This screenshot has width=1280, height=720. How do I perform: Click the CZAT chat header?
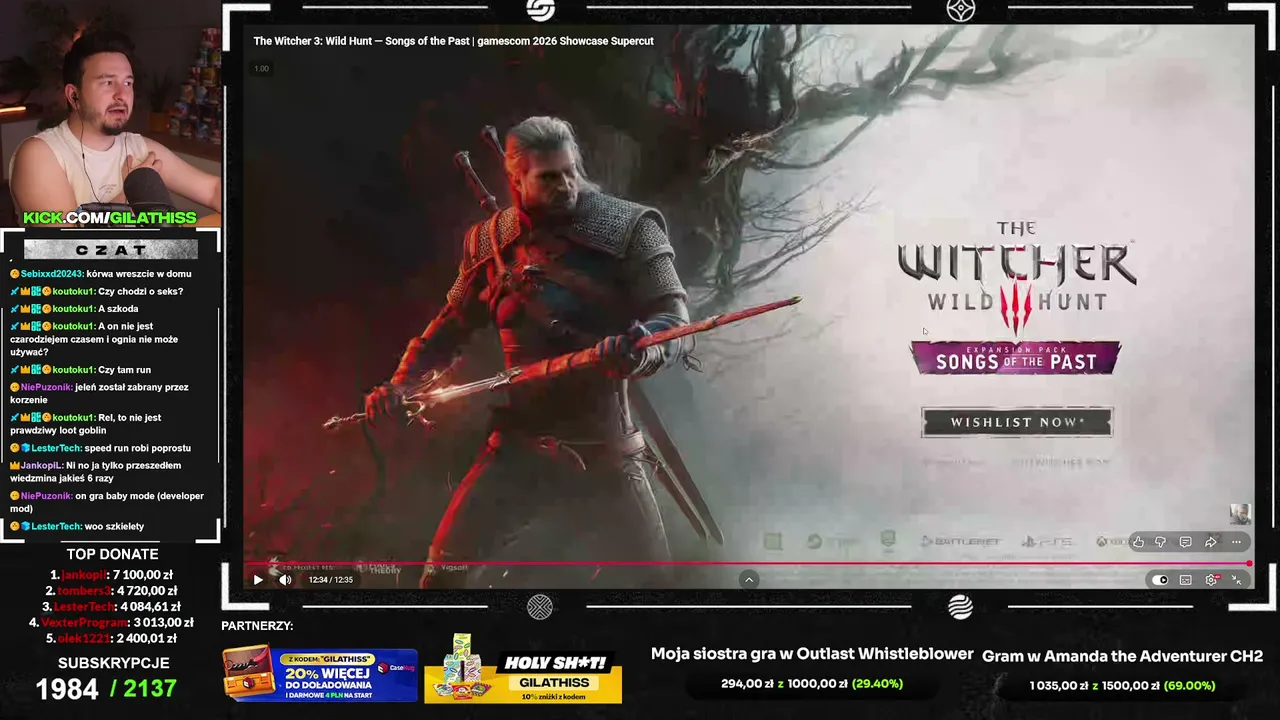111,250
